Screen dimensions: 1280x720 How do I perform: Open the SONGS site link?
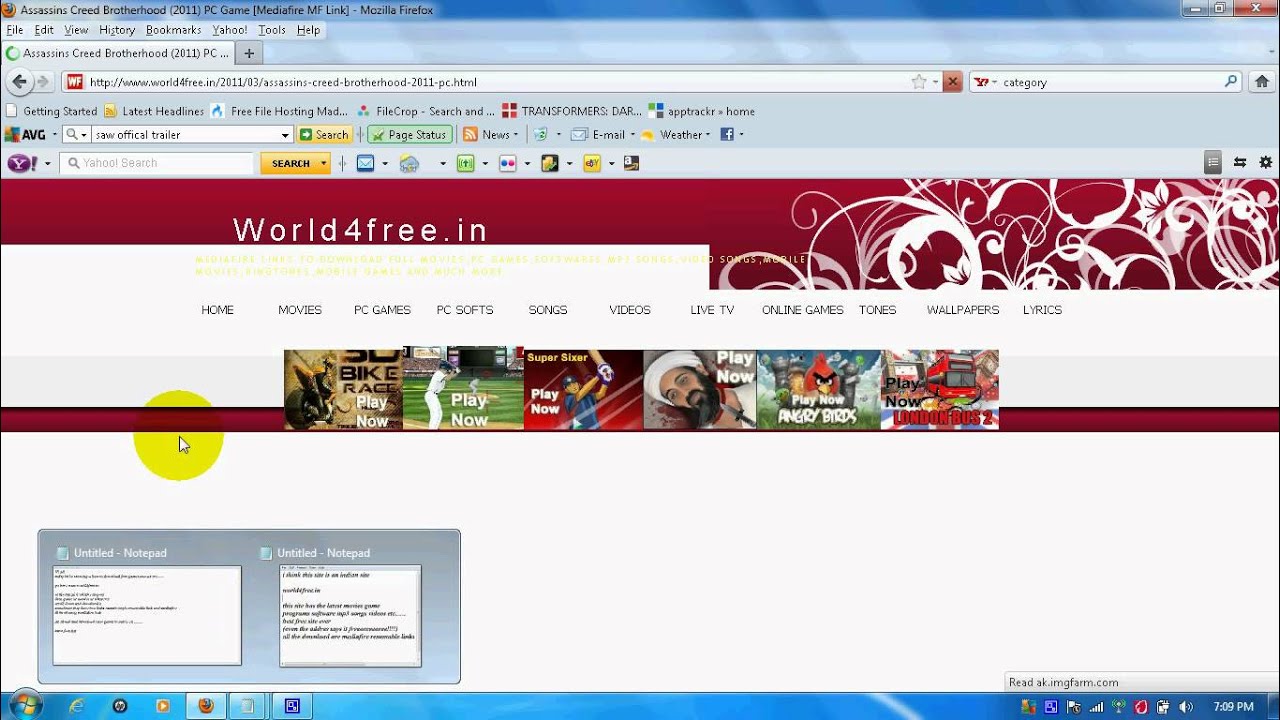pos(548,310)
